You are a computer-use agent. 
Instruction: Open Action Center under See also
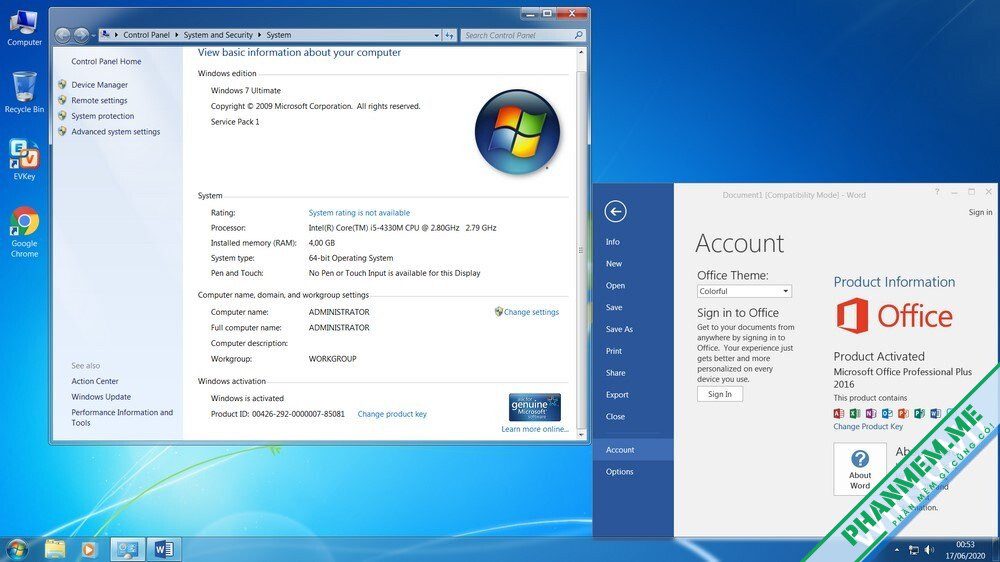[95, 381]
